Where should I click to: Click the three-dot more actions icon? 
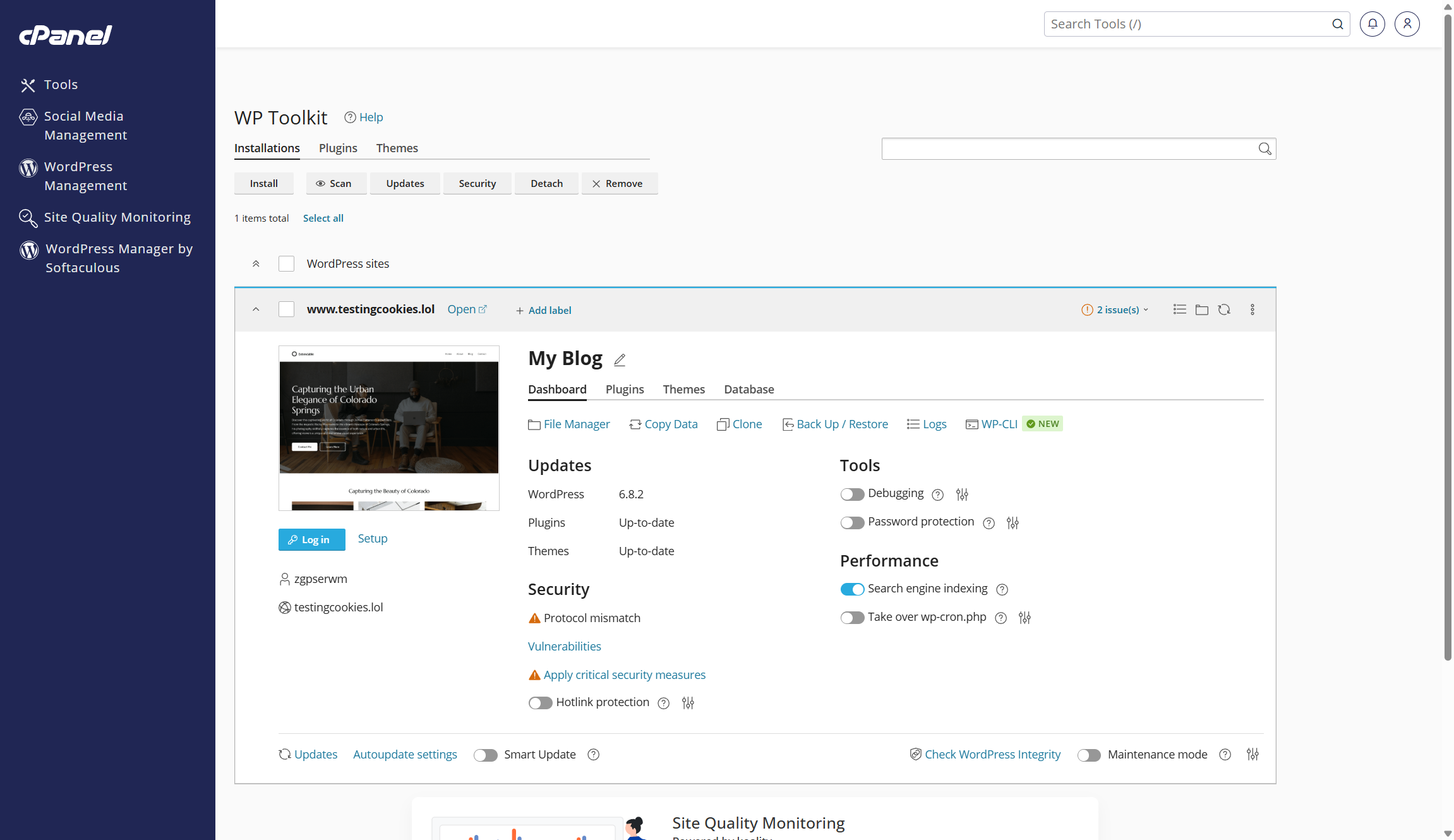[1252, 309]
